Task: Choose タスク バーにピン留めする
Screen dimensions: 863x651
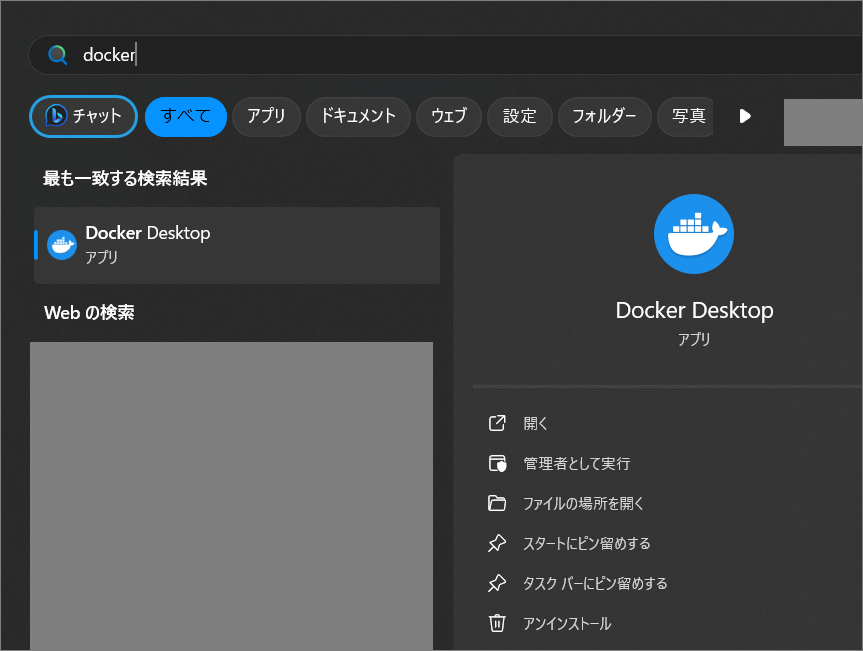Action: coord(595,583)
